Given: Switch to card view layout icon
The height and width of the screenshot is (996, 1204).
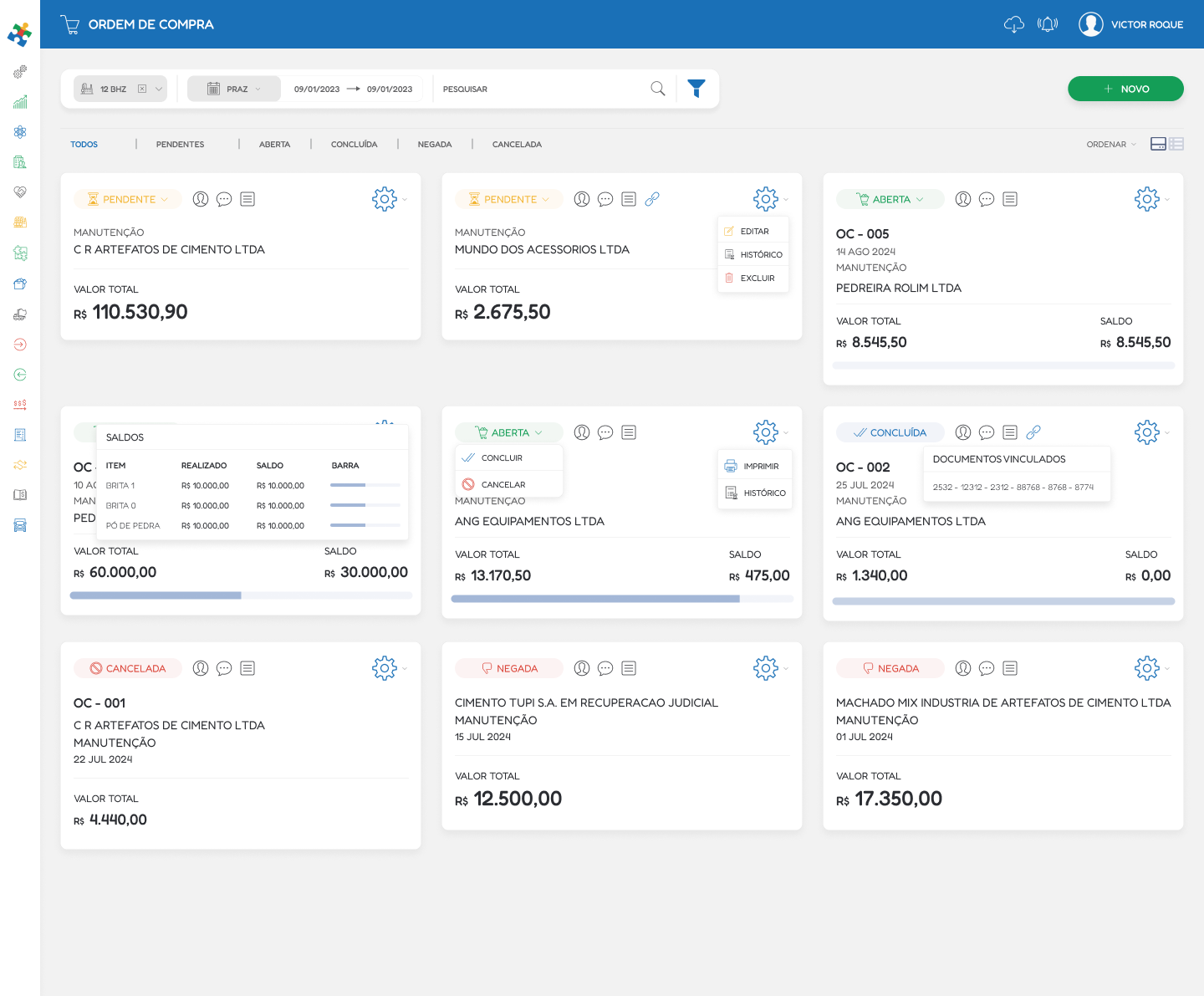Looking at the screenshot, I should click(x=1158, y=144).
